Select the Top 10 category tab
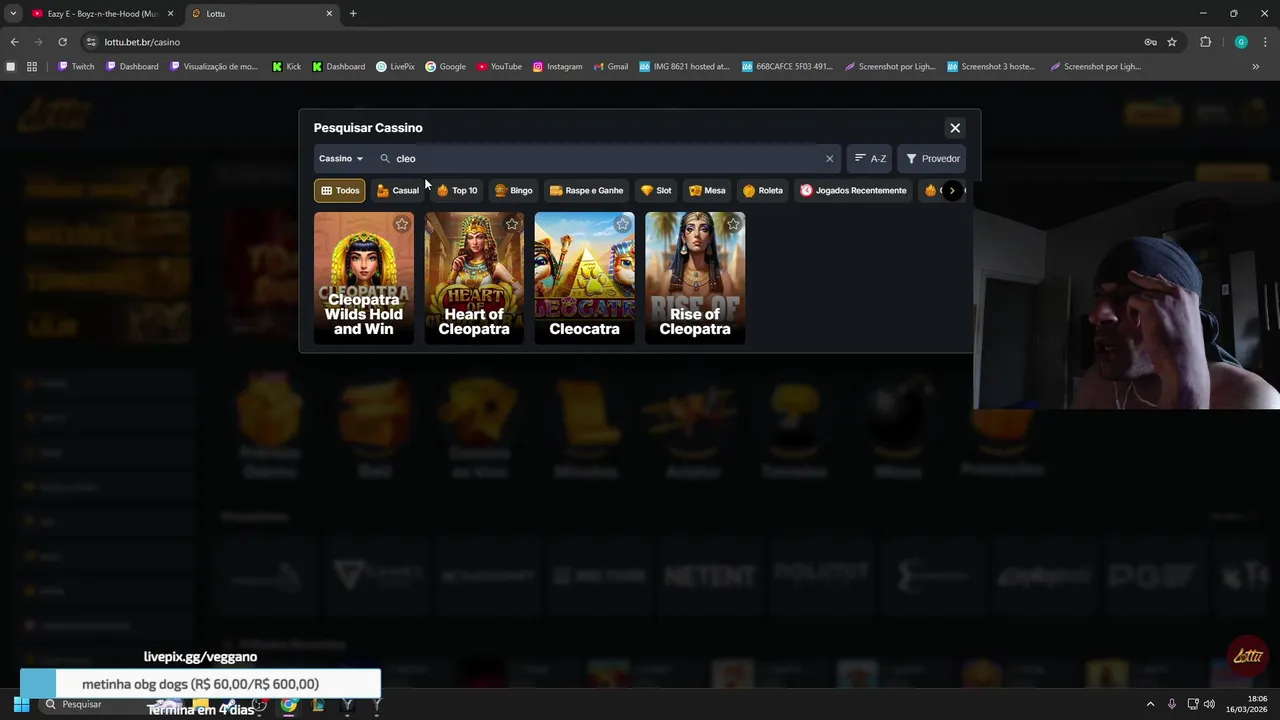1280x720 pixels. point(457,190)
